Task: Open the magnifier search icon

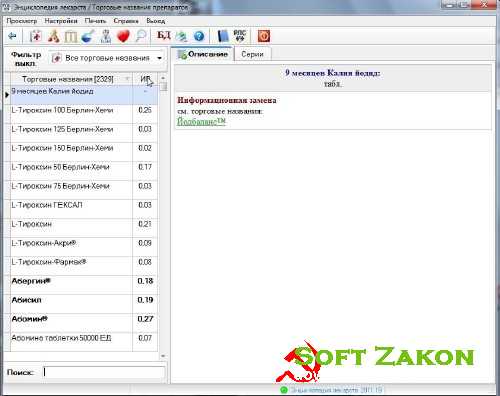Action: click(141, 36)
